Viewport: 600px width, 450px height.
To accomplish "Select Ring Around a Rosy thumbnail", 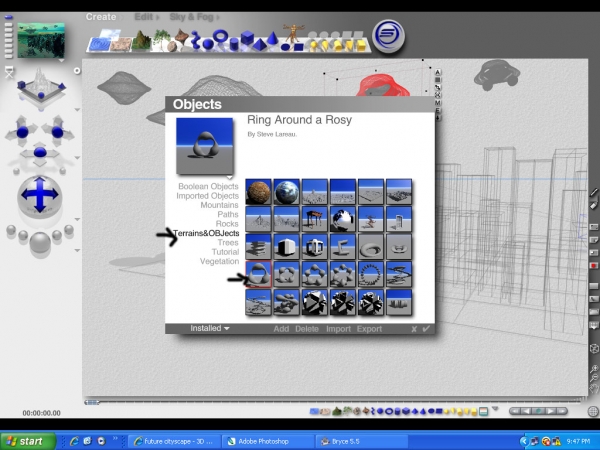I will 258,274.
